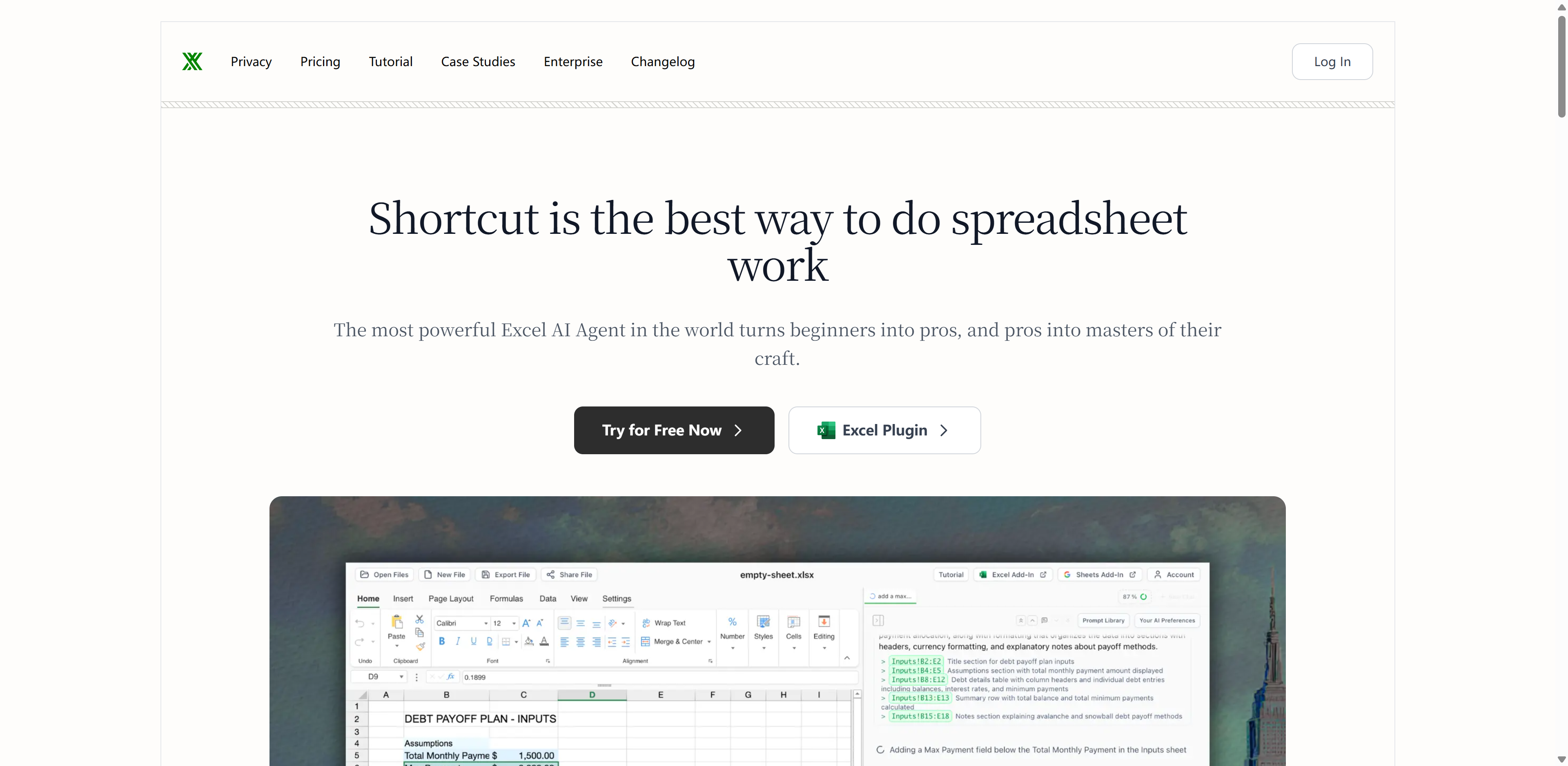This screenshot has width=1568, height=766.
Task: Click the increase font size icon
Action: [x=526, y=623]
